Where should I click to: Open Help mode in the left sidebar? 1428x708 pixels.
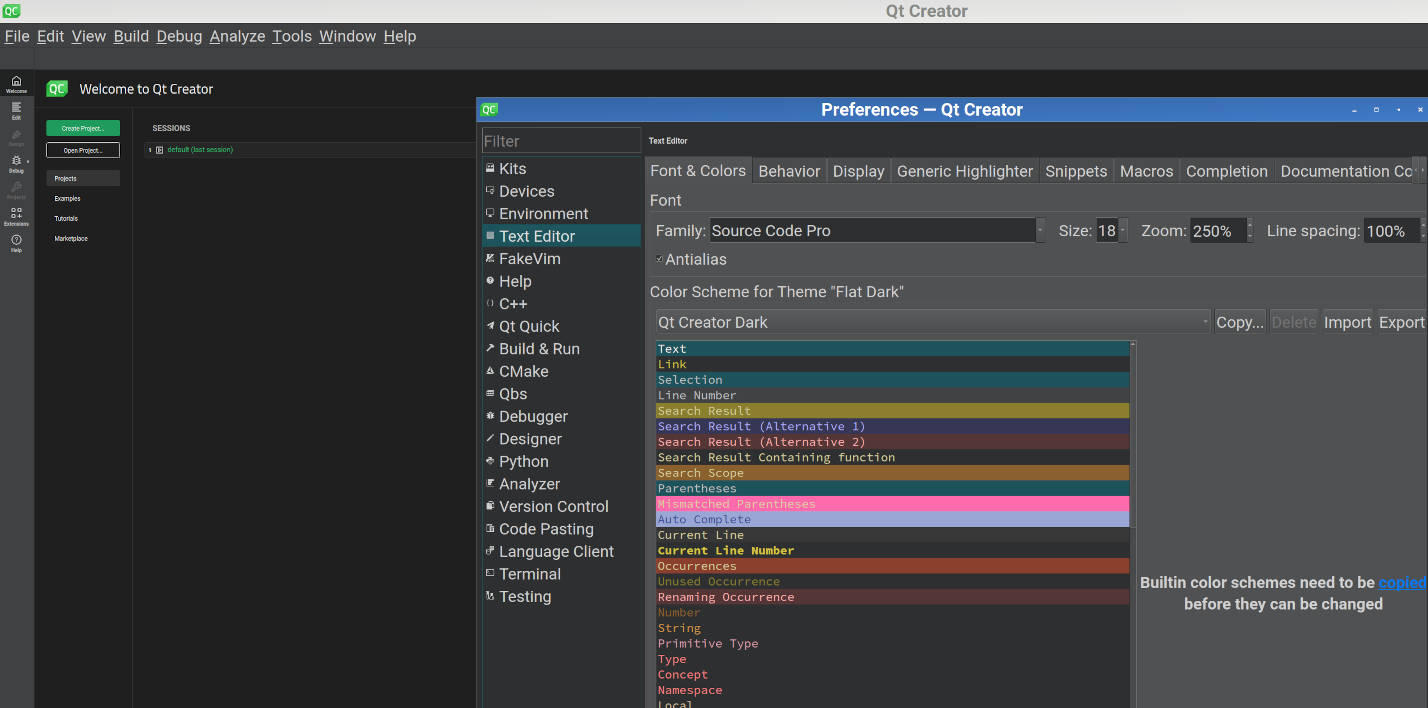coord(16,243)
